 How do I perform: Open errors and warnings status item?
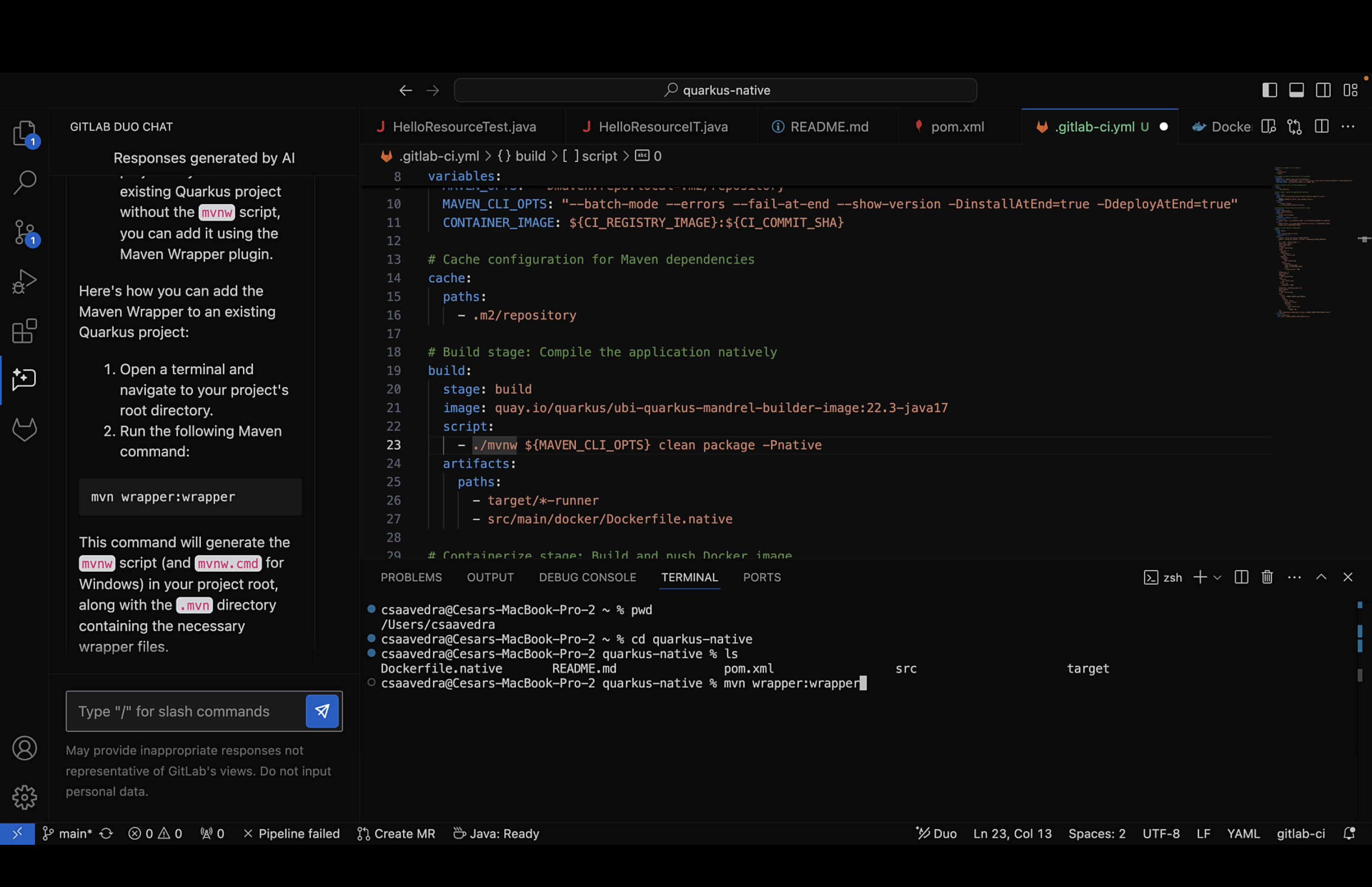pyautogui.click(x=155, y=833)
